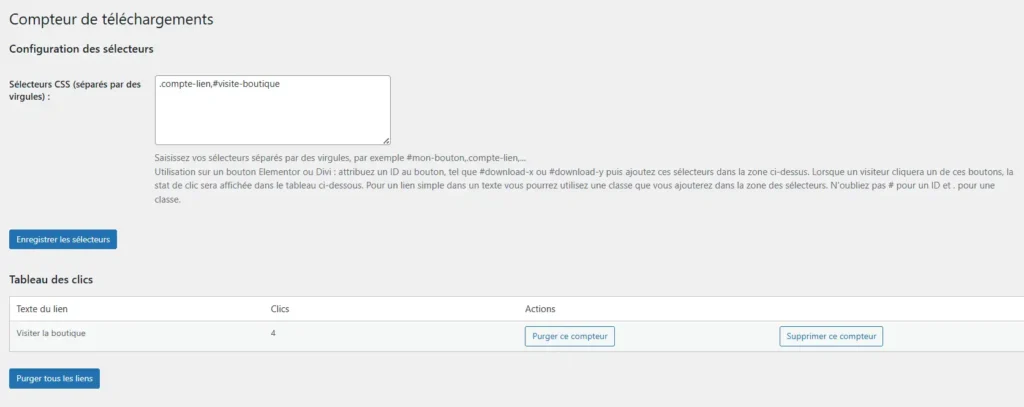Image resolution: width=1024 pixels, height=407 pixels.
Task: Click the textarea resize handle corner
Action: (386, 140)
